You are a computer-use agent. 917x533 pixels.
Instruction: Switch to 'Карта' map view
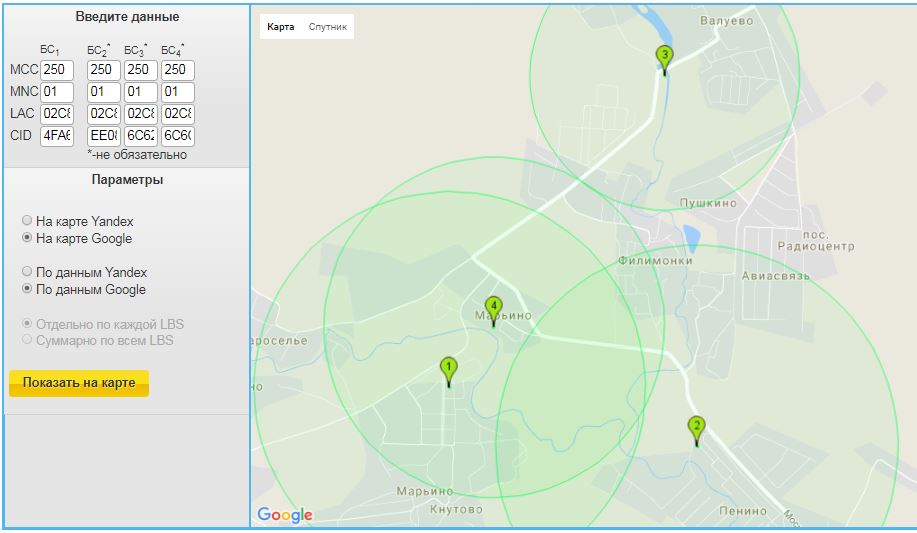click(x=281, y=27)
